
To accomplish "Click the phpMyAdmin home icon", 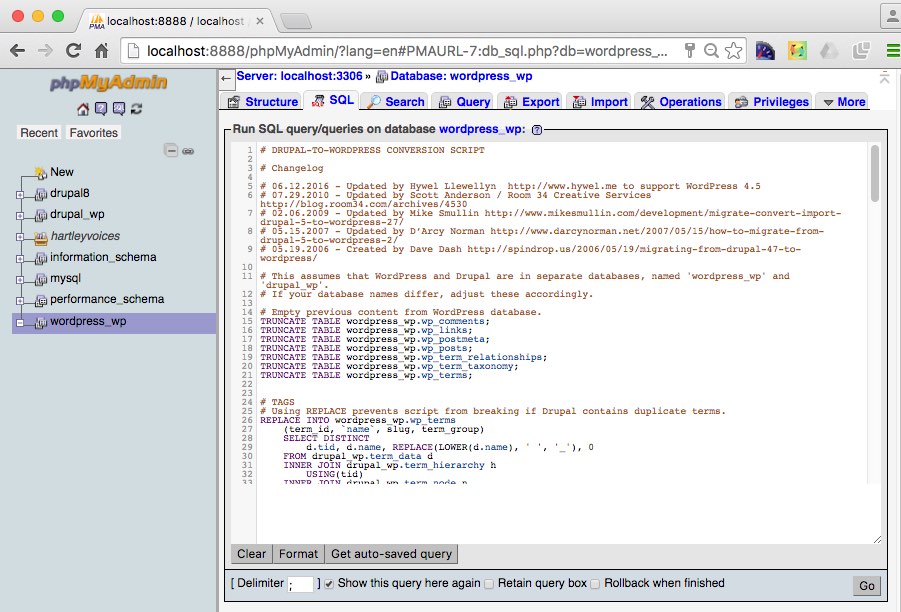I will click(83, 109).
